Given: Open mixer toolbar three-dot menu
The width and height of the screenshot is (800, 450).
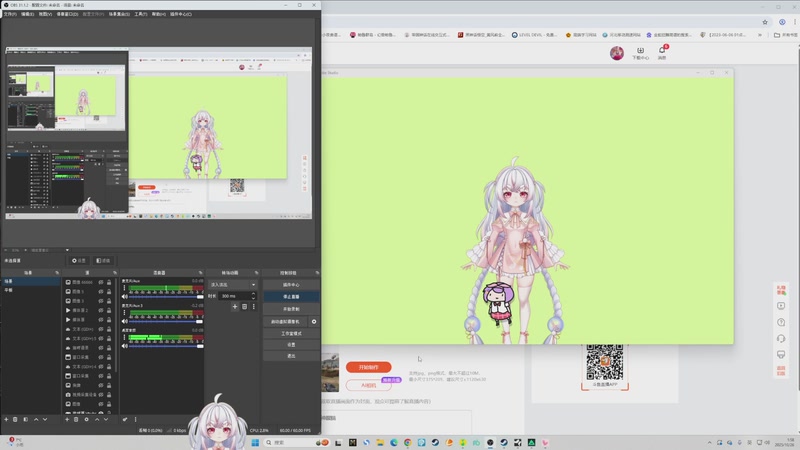Looking at the screenshot, I should [x=135, y=419].
